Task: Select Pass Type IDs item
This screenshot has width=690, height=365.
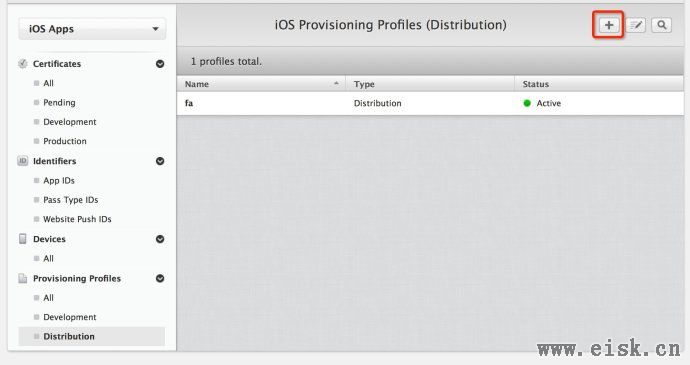Action: (70, 200)
